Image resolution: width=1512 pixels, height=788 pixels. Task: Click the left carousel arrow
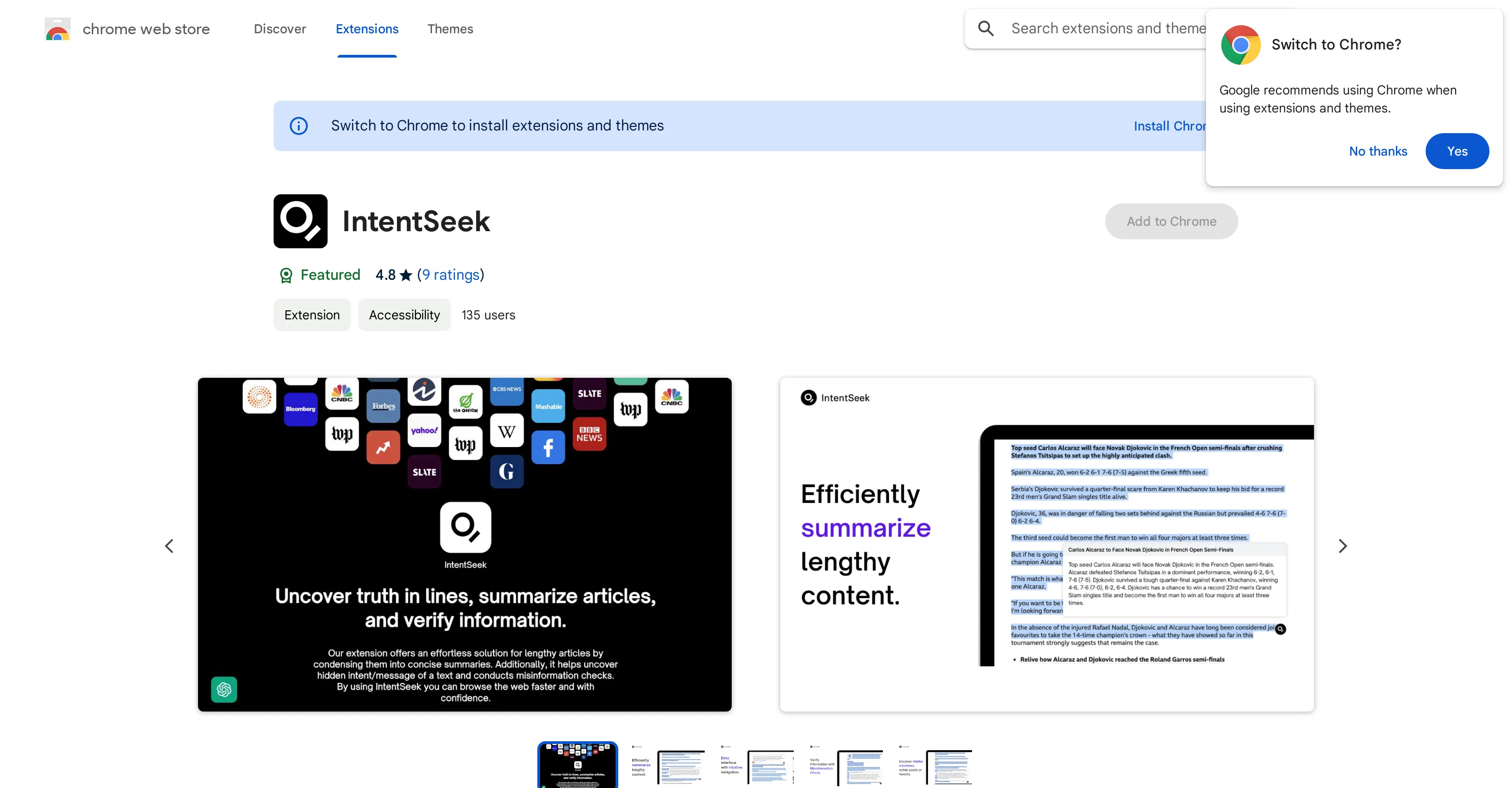pyautogui.click(x=169, y=546)
